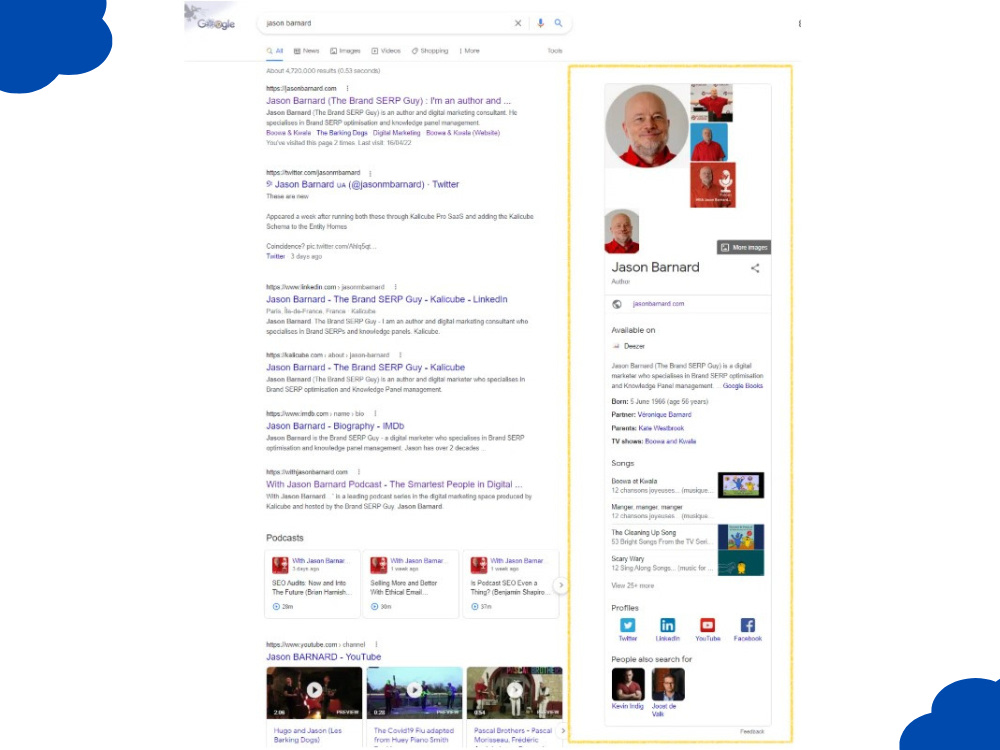This screenshot has height=750, width=1000.
Task: Select the All results tab
Action: (x=275, y=51)
